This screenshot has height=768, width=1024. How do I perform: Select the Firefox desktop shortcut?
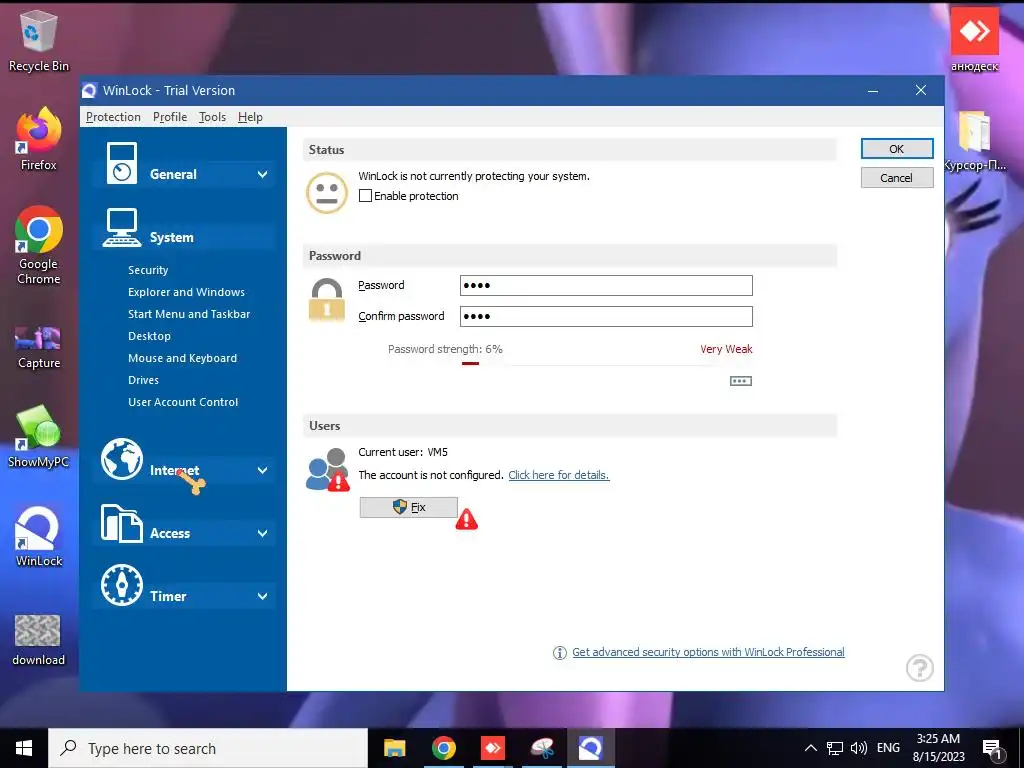(39, 139)
